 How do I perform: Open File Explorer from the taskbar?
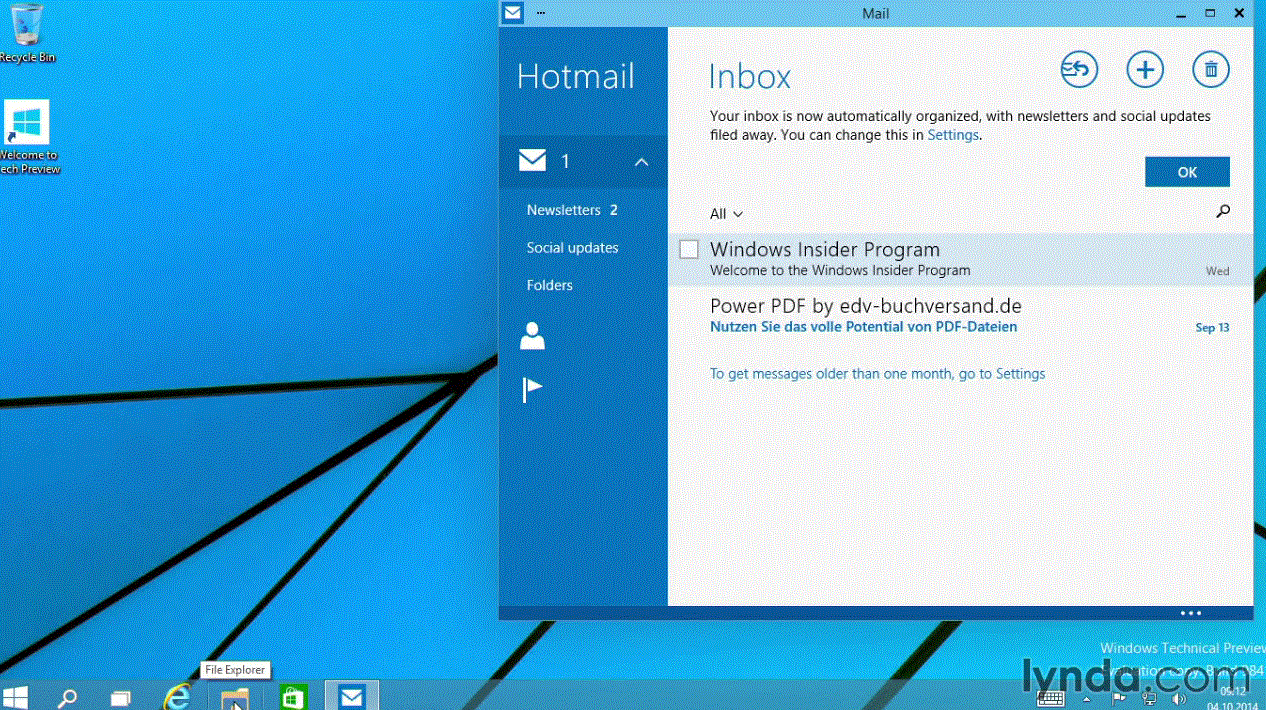[x=235, y=697]
